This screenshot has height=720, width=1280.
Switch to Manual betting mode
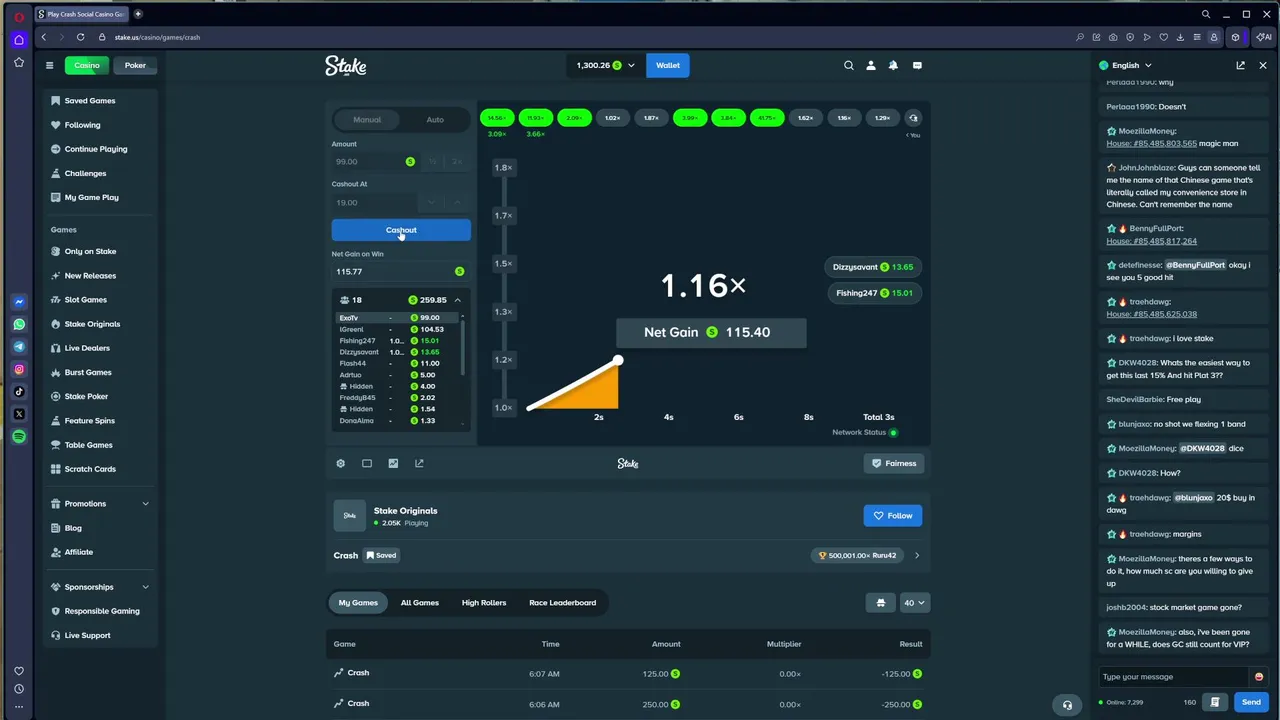click(367, 119)
